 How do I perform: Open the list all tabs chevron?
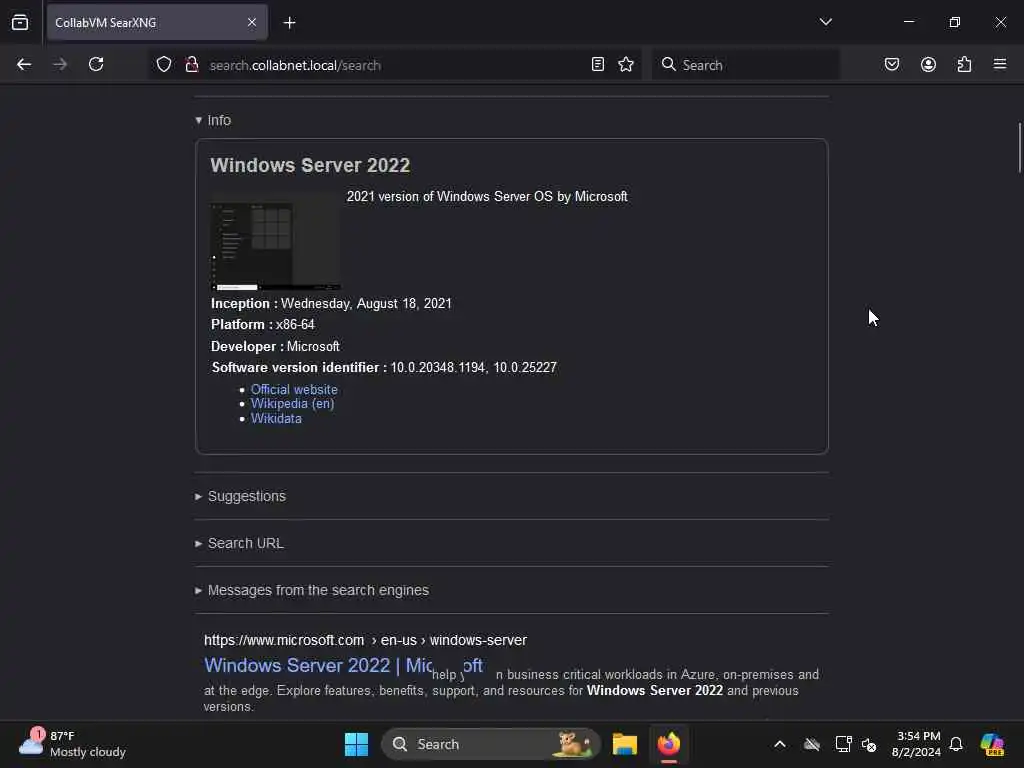point(825,22)
